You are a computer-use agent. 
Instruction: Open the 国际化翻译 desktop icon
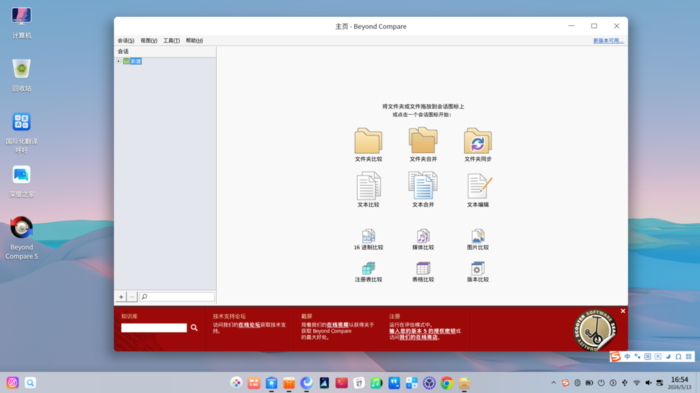pos(21,133)
